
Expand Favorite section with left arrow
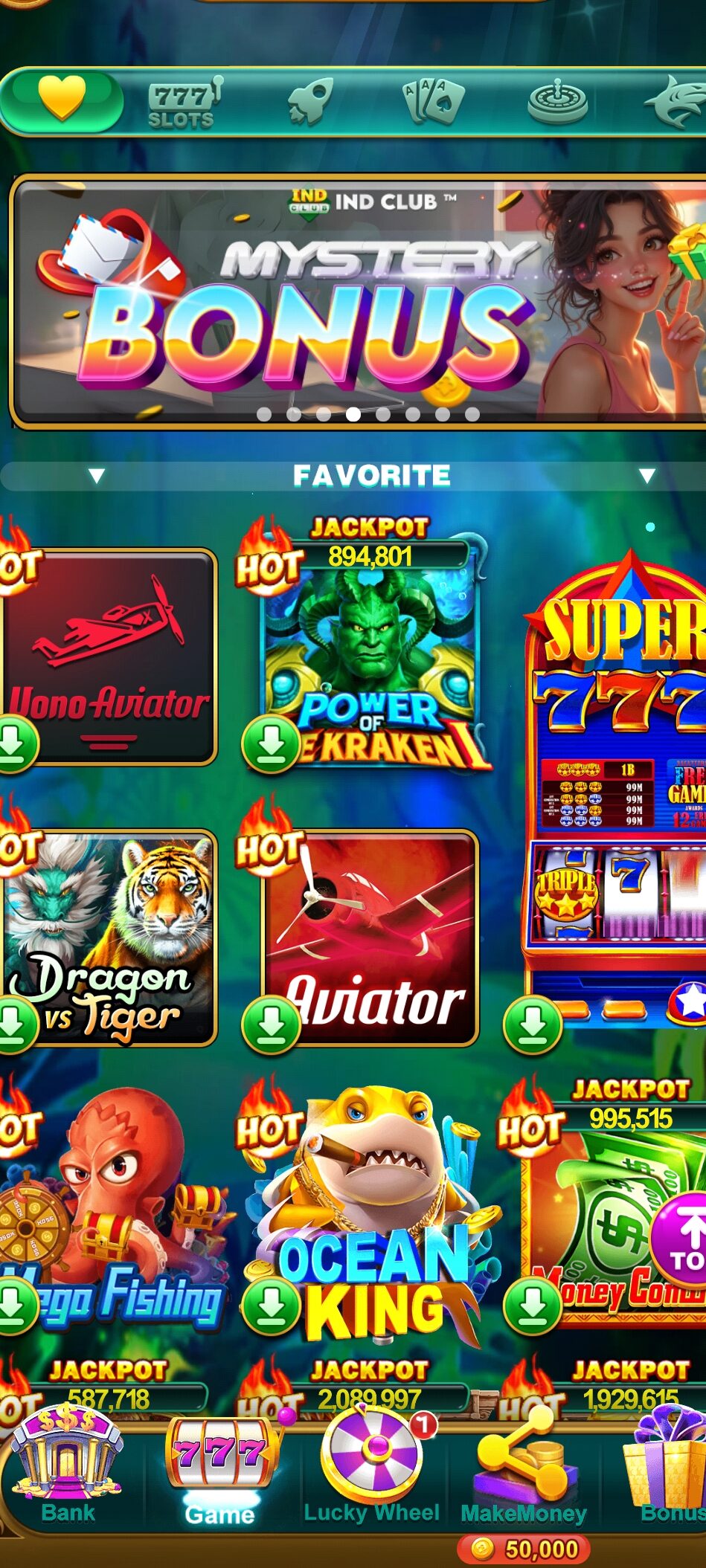click(x=97, y=476)
